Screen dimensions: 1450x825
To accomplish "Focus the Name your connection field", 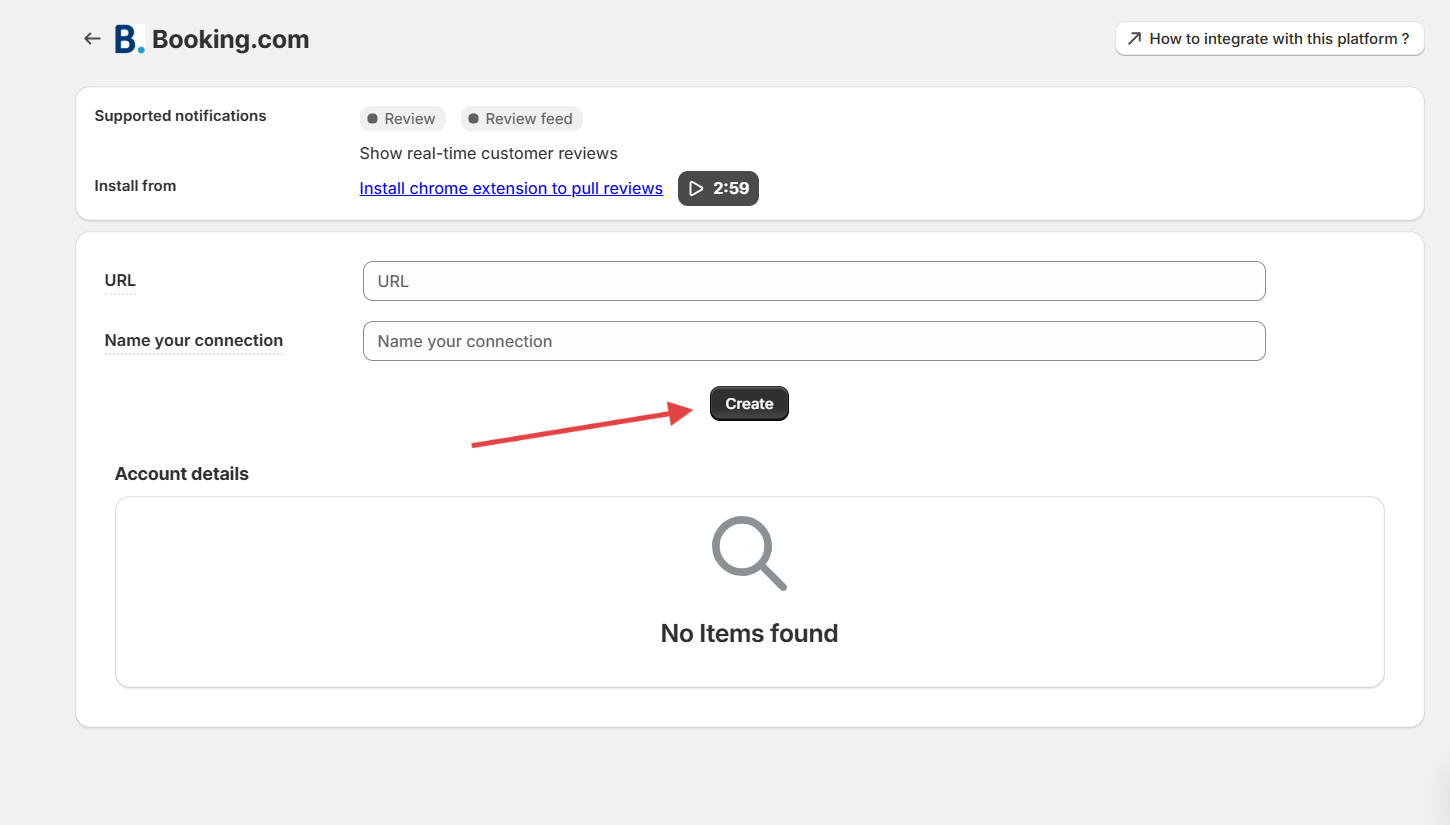I will 814,341.
